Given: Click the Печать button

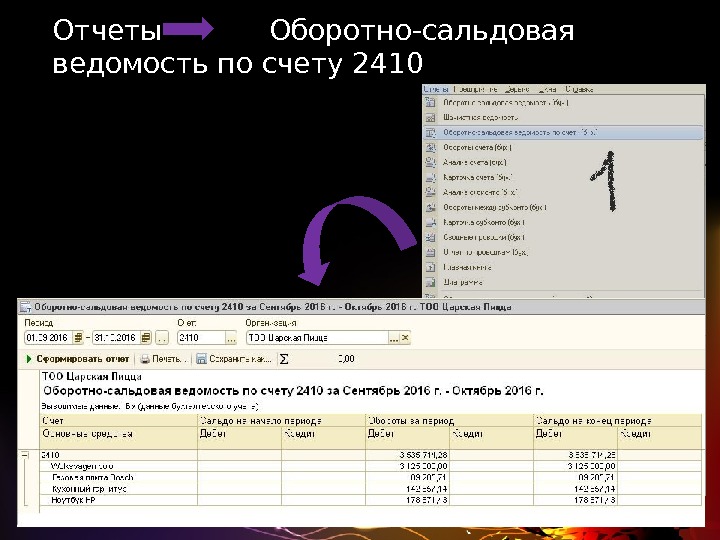Looking at the screenshot, I should coord(163,359).
